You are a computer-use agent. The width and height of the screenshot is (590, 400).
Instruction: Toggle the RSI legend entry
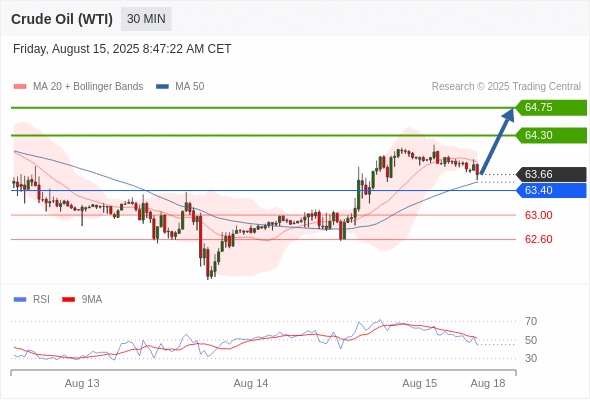point(32,300)
